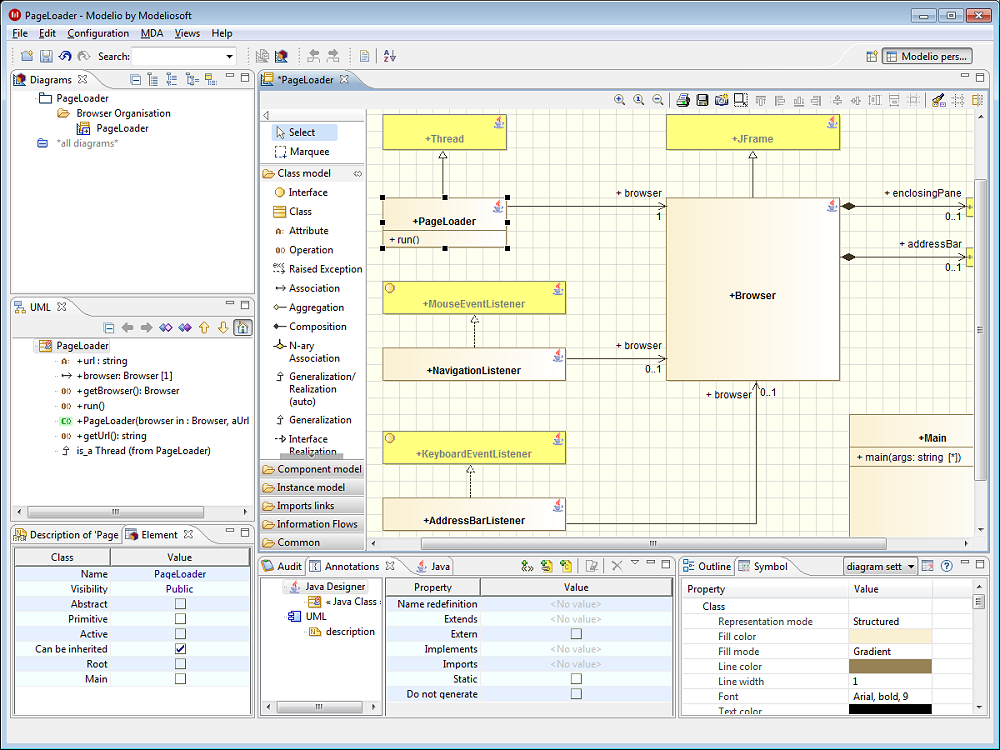This screenshot has height=750, width=1000.
Task: Select the Aggregation tool in palette
Action: (x=316, y=308)
